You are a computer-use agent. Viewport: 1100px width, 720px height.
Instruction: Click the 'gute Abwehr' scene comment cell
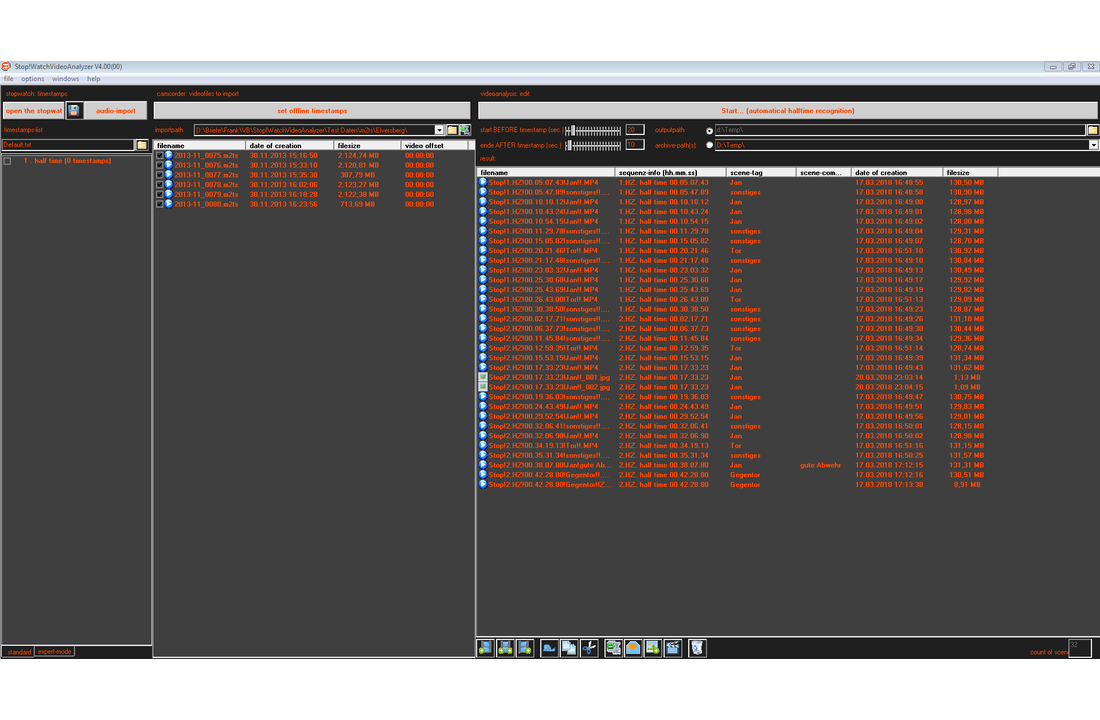[821, 465]
